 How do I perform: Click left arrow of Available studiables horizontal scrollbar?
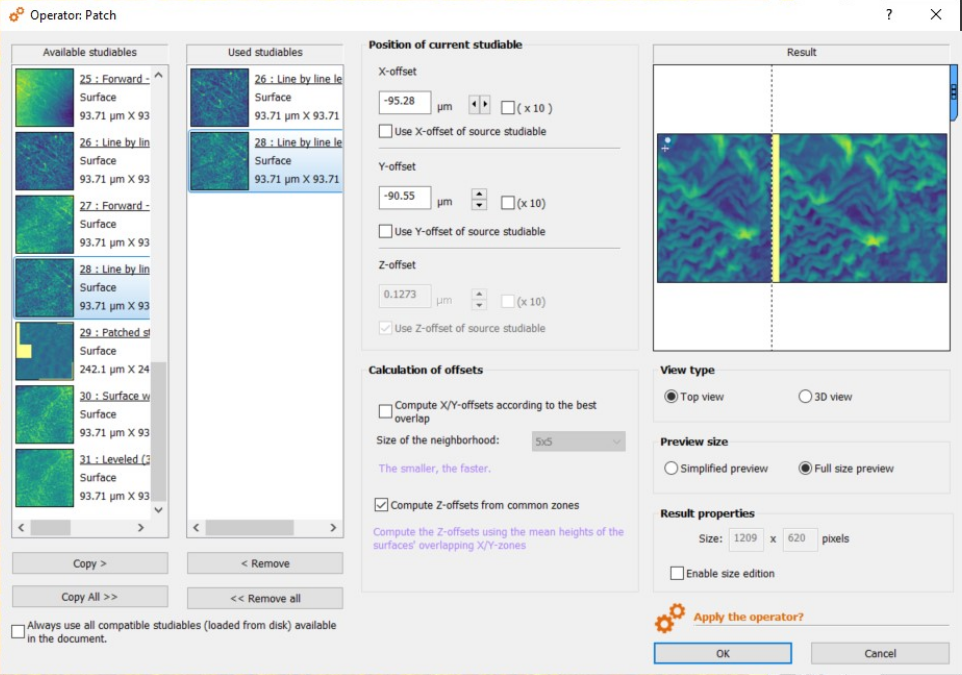click(x=21, y=528)
